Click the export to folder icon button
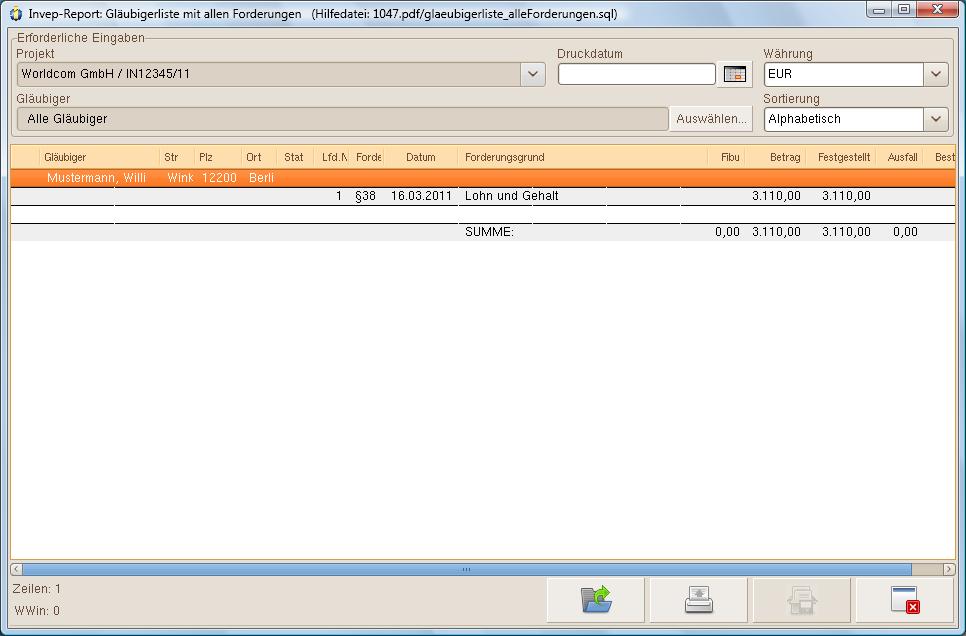 pos(595,600)
